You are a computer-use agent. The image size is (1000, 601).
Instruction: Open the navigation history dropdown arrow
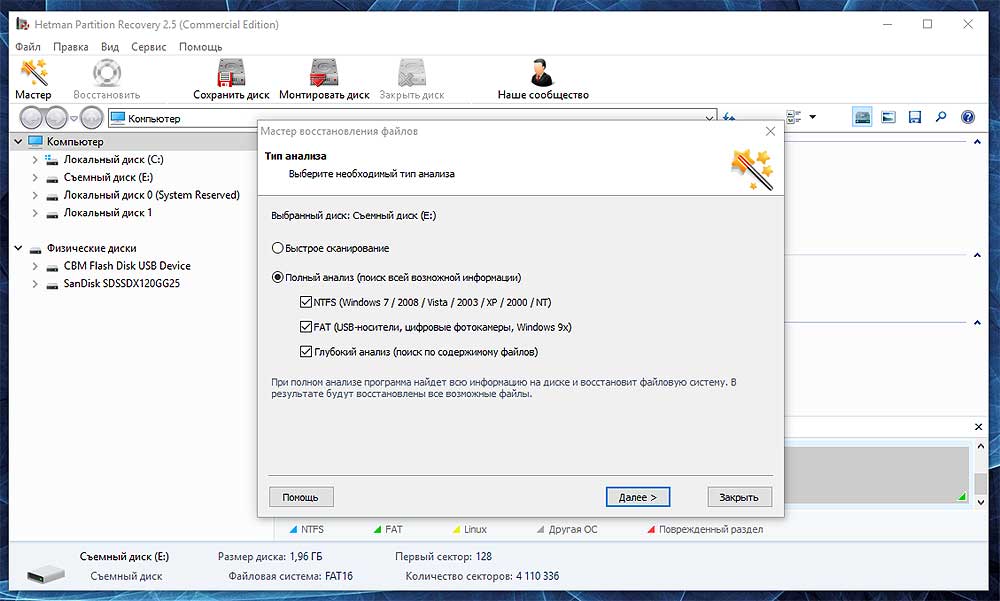pyautogui.click(x=73, y=119)
